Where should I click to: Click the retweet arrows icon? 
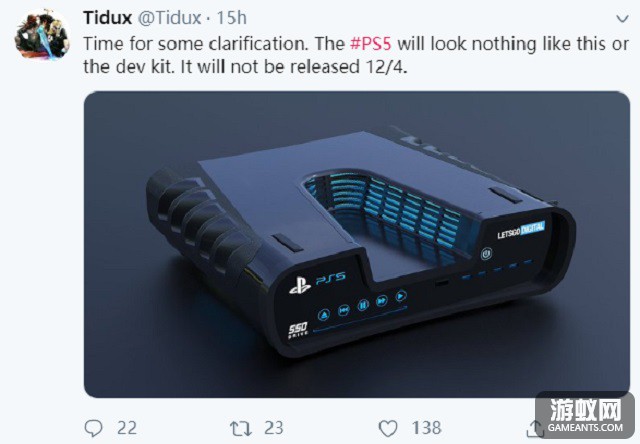[x=241, y=428]
